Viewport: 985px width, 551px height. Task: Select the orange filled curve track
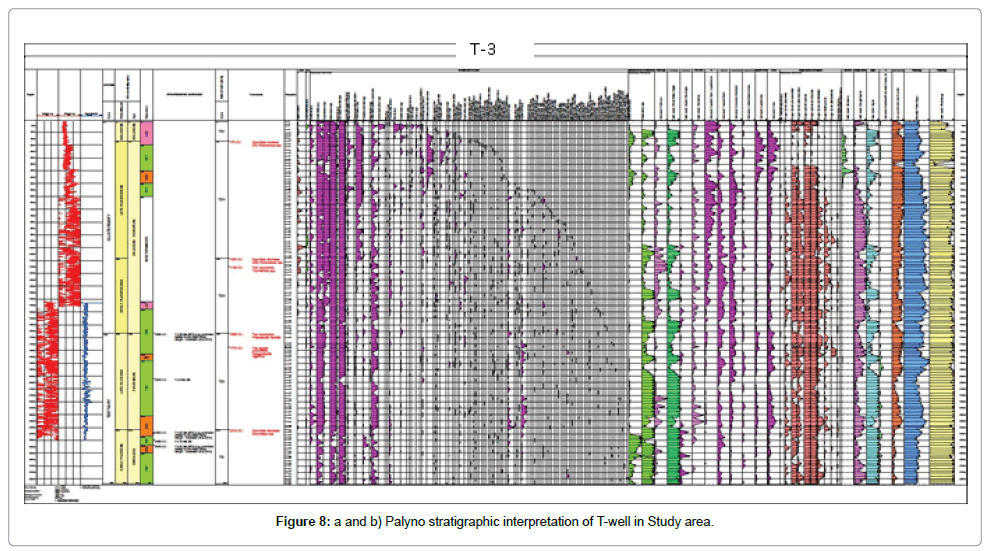(x=897, y=300)
